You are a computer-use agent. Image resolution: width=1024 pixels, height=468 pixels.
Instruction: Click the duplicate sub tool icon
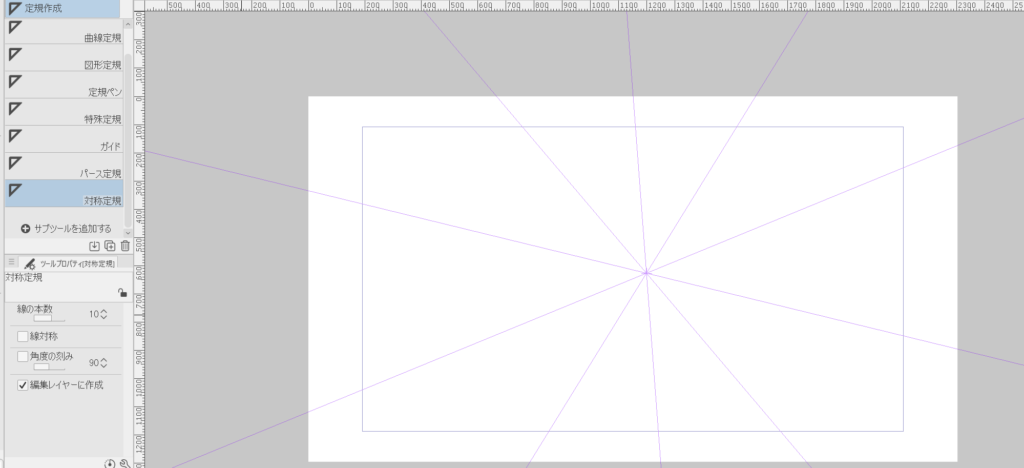point(110,246)
